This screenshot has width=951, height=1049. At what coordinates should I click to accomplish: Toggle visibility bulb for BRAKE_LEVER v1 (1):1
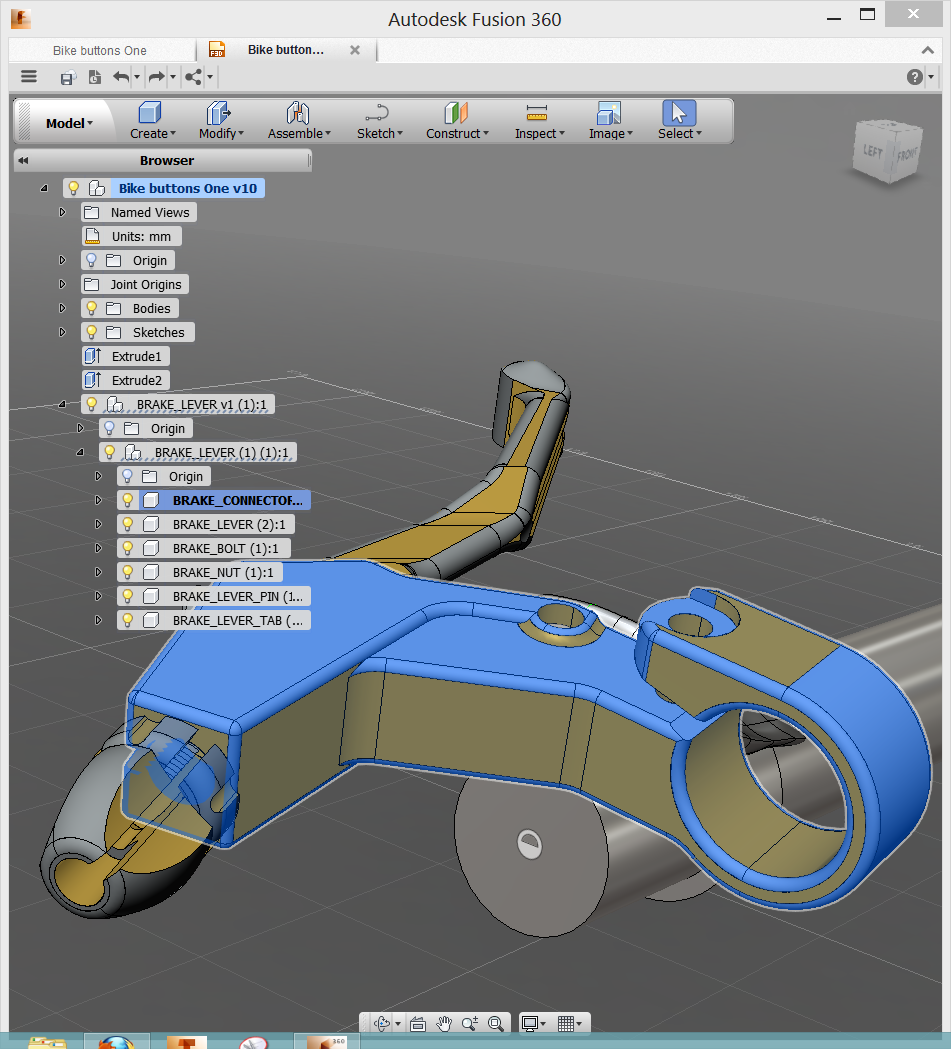click(x=92, y=404)
